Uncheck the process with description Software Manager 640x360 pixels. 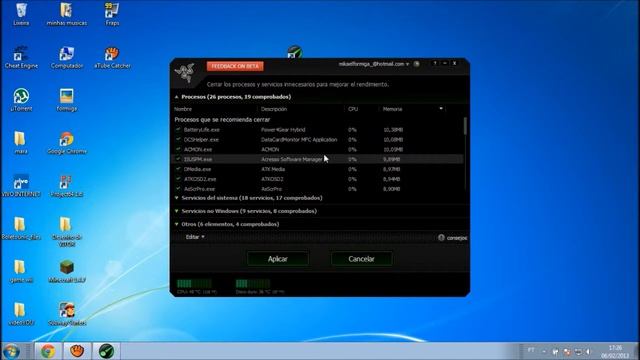(178, 159)
